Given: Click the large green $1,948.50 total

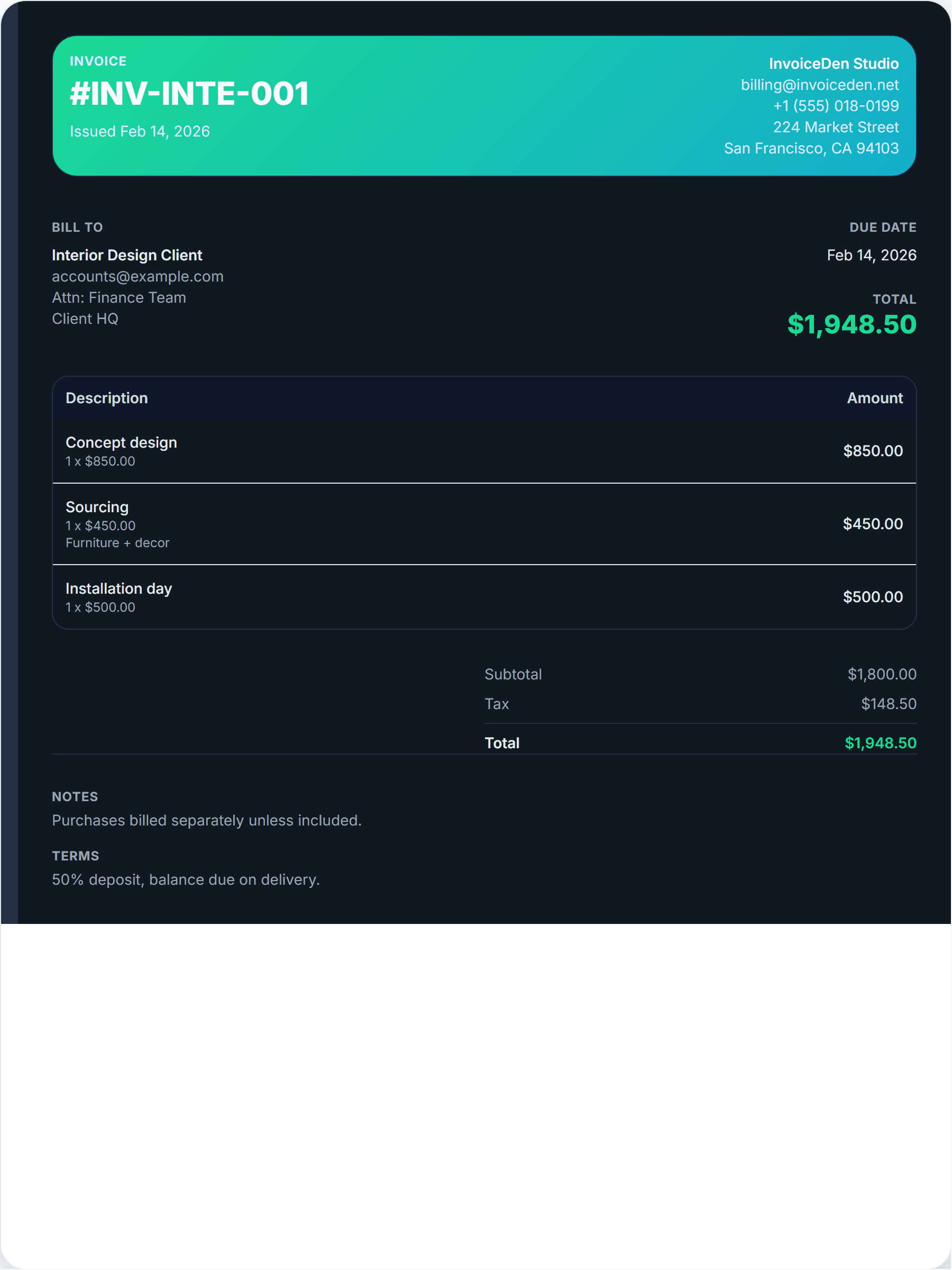Looking at the screenshot, I should (x=852, y=324).
